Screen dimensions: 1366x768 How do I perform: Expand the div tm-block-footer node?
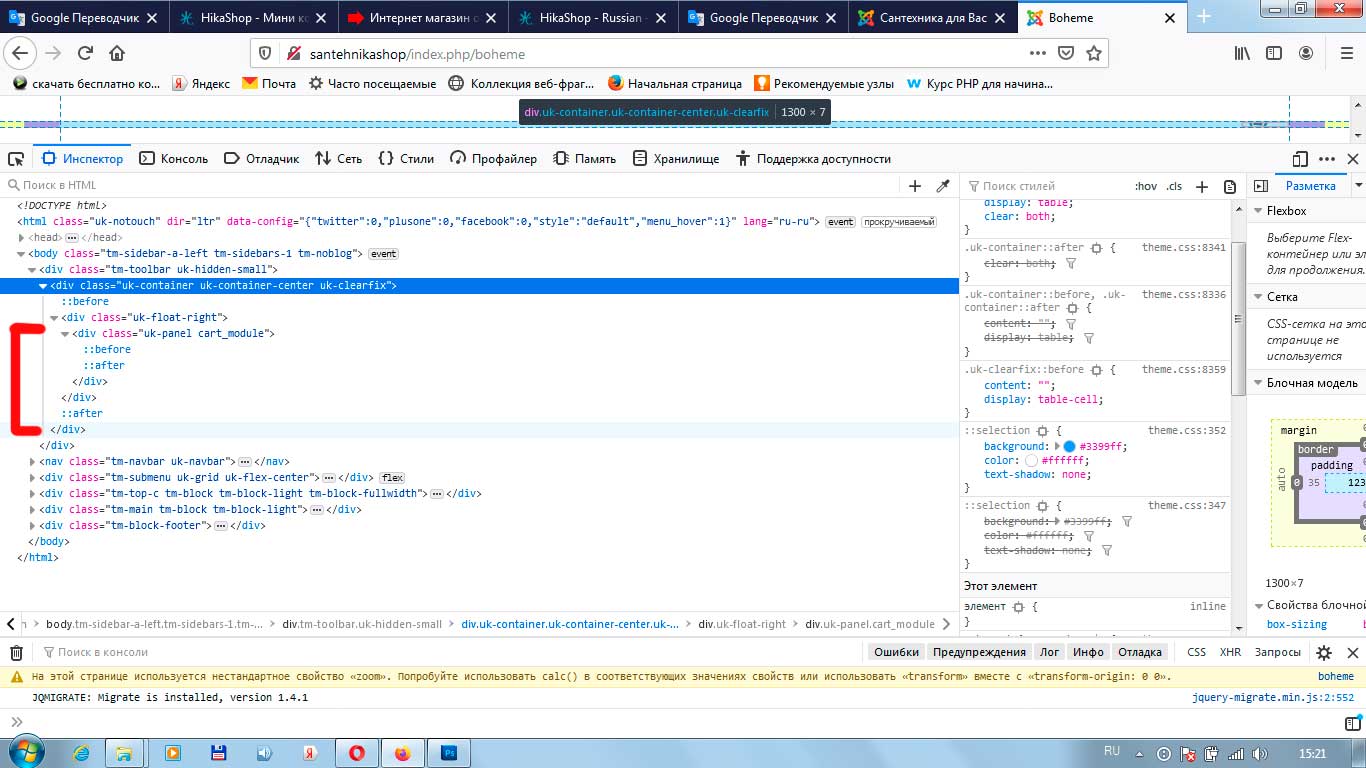(x=33, y=526)
